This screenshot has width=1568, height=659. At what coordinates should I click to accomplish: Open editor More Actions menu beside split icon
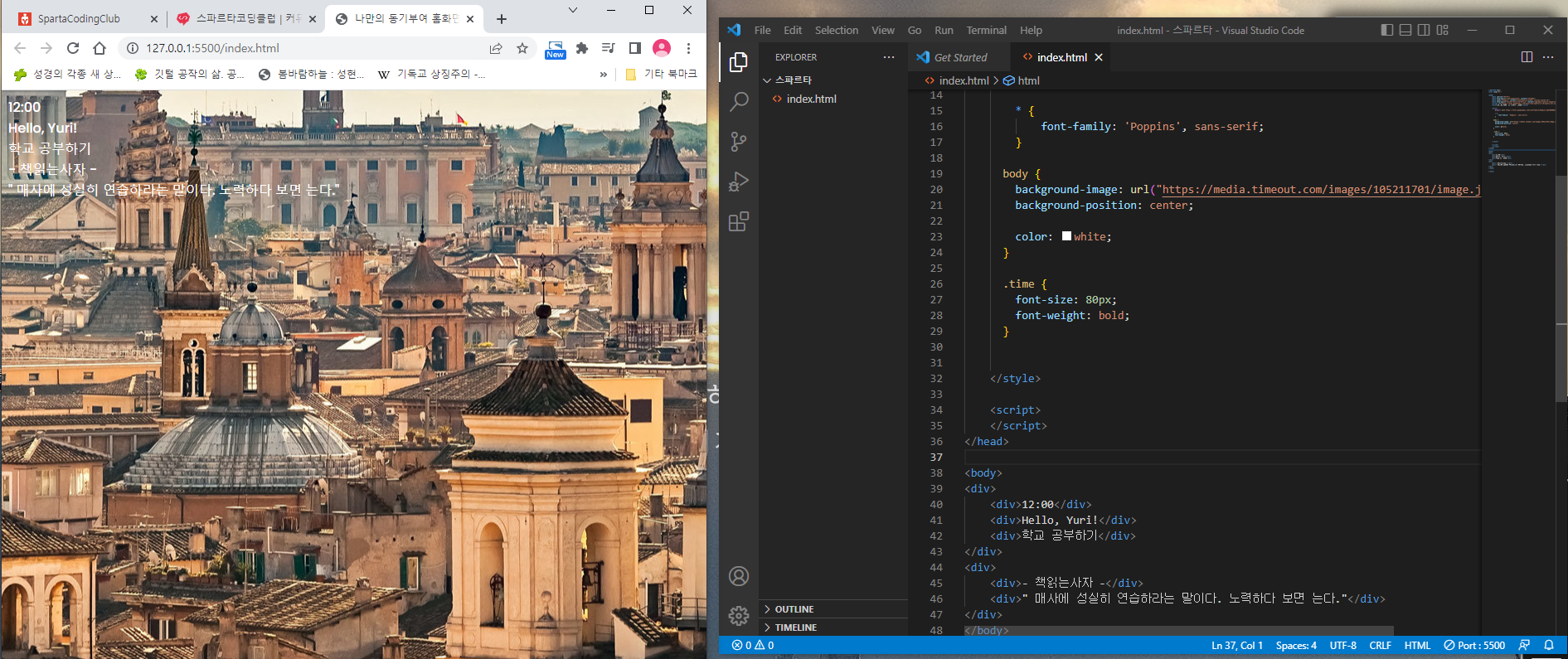[x=1547, y=57]
